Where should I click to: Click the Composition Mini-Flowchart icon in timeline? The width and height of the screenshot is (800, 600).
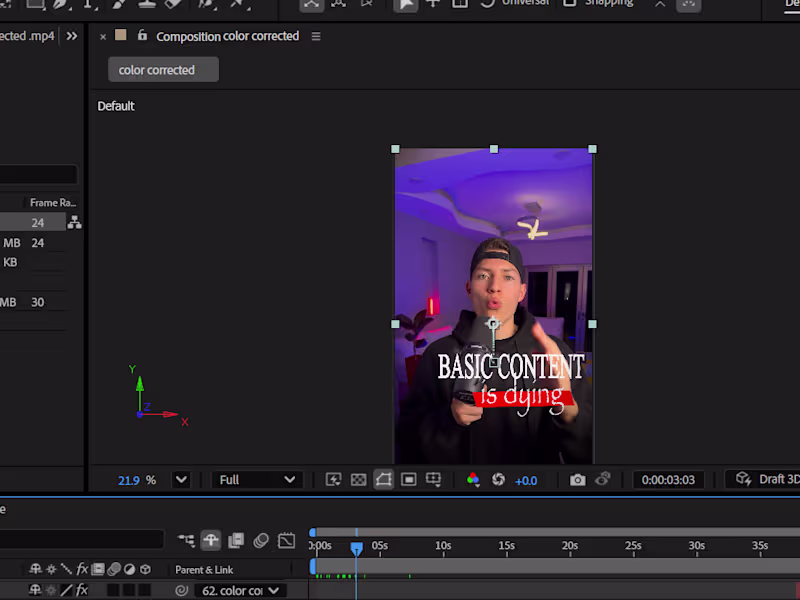pos(186,541)
